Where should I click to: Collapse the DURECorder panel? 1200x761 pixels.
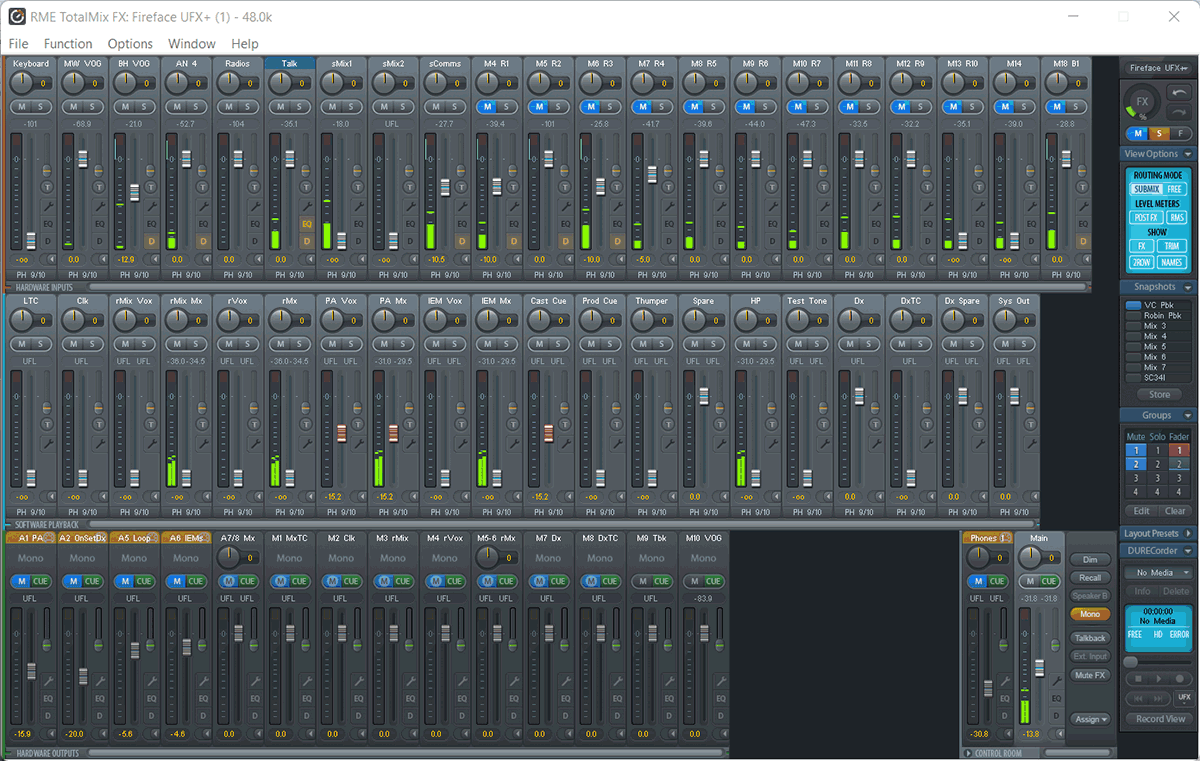(1188, 551)
